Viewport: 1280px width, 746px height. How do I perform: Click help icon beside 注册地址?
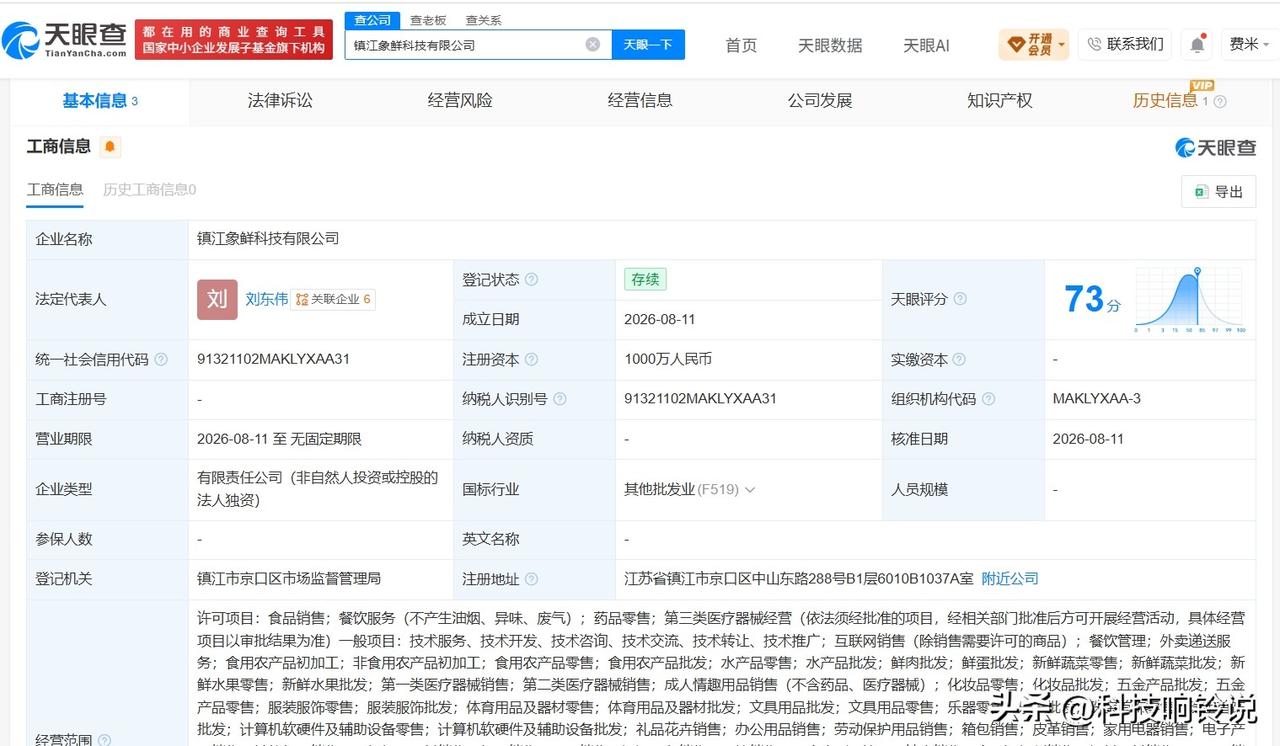531,579
